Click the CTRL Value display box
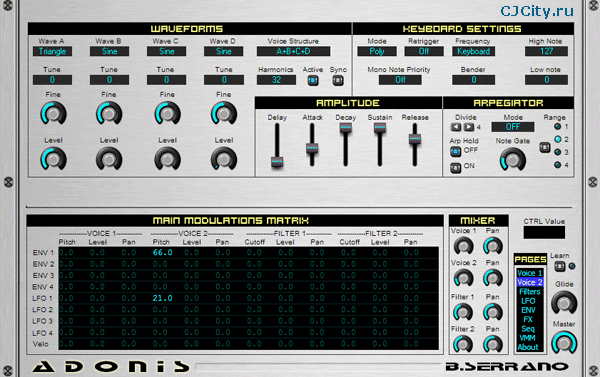 (x=544, y=232)
